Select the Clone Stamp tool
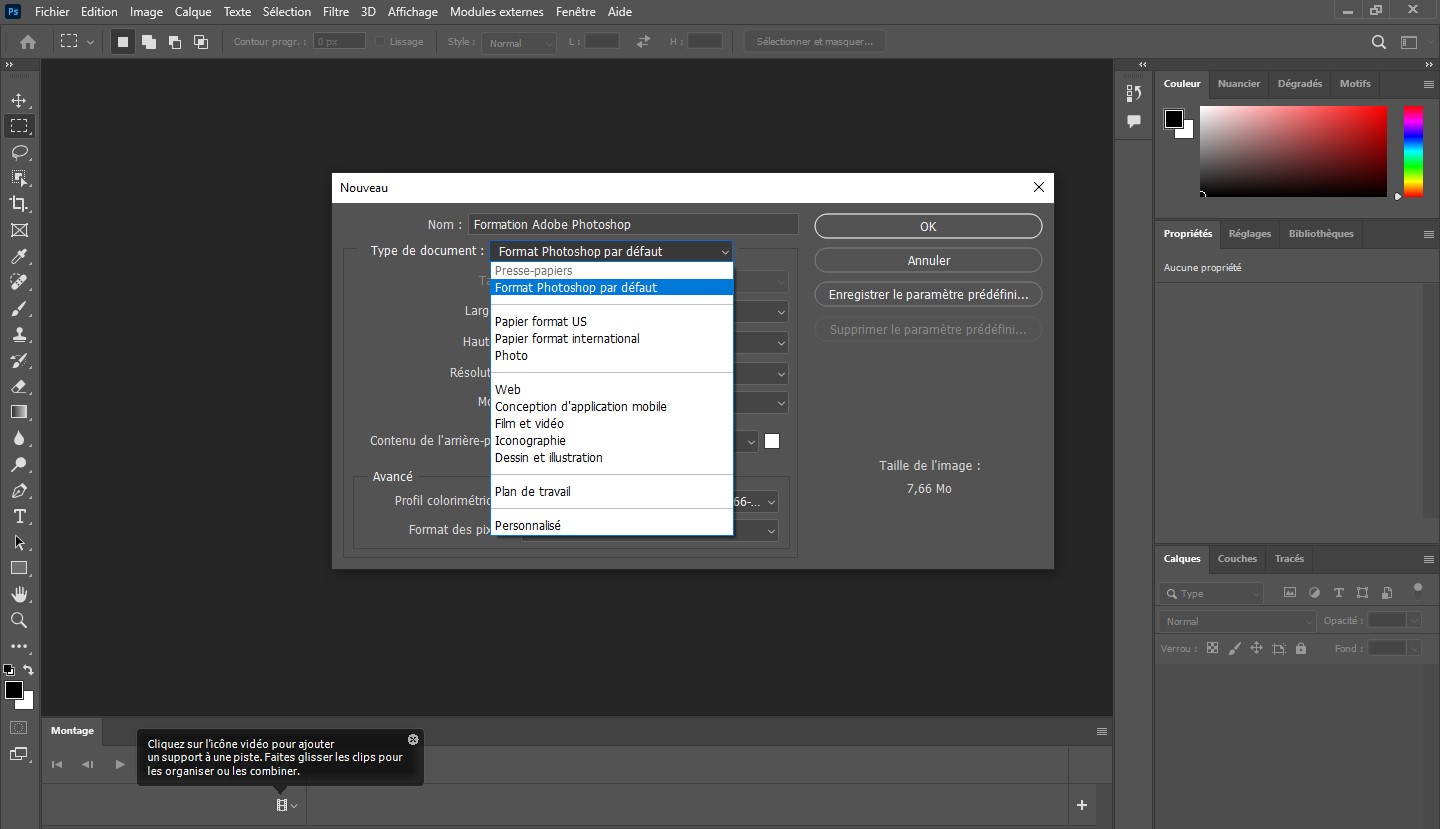 tap(19, 334)
